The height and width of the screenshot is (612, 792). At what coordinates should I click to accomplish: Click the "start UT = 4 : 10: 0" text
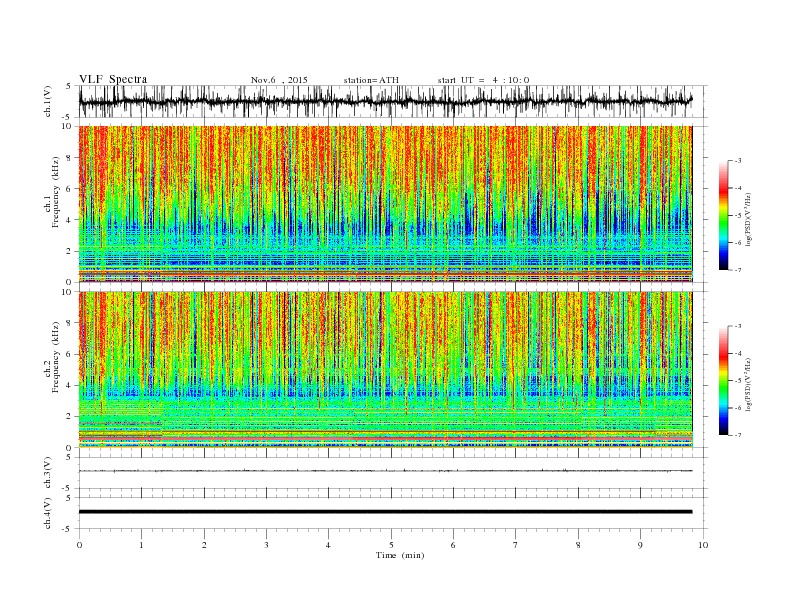coord(483,80)
